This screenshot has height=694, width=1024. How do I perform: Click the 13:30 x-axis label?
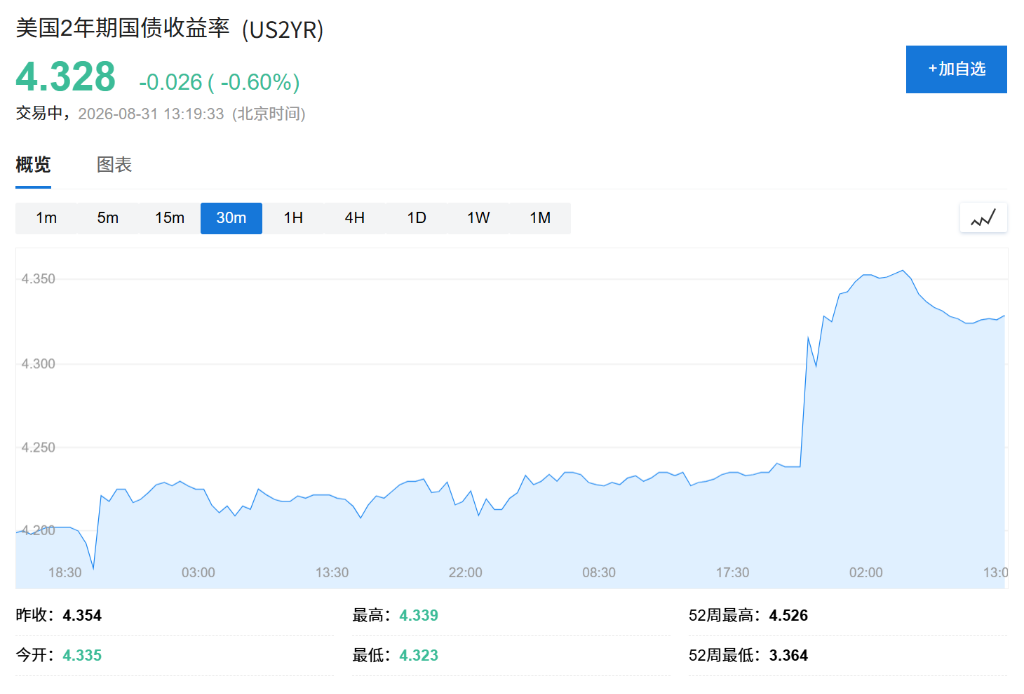coord(332,573)
